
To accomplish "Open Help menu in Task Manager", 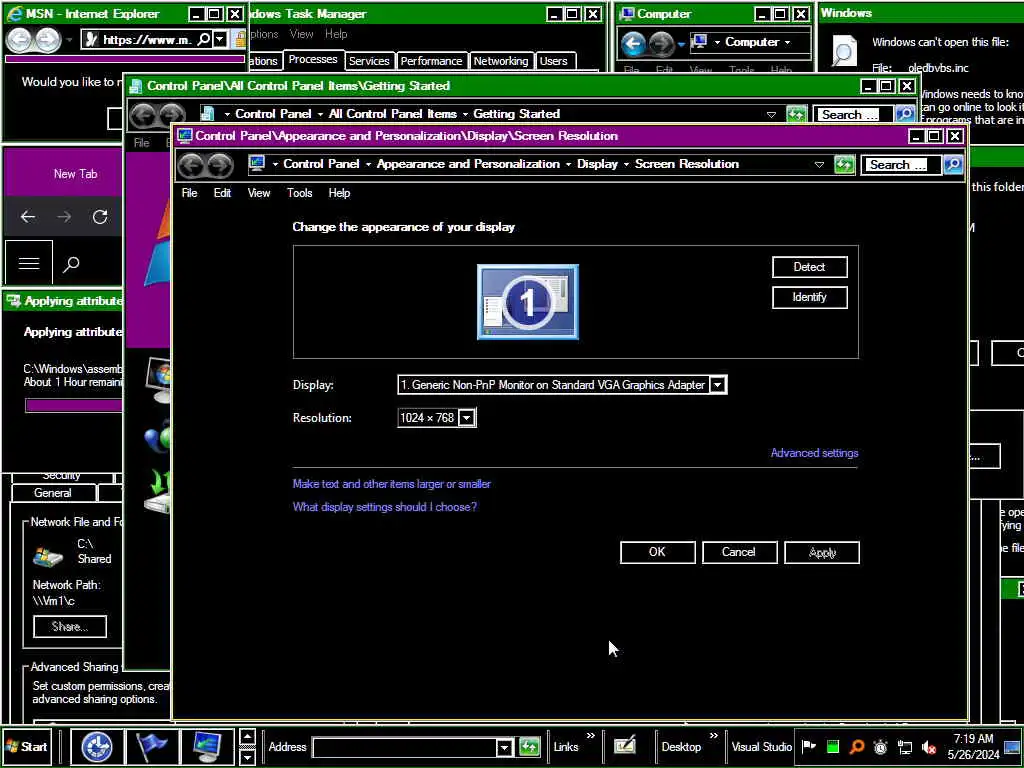I will [336, 34].
